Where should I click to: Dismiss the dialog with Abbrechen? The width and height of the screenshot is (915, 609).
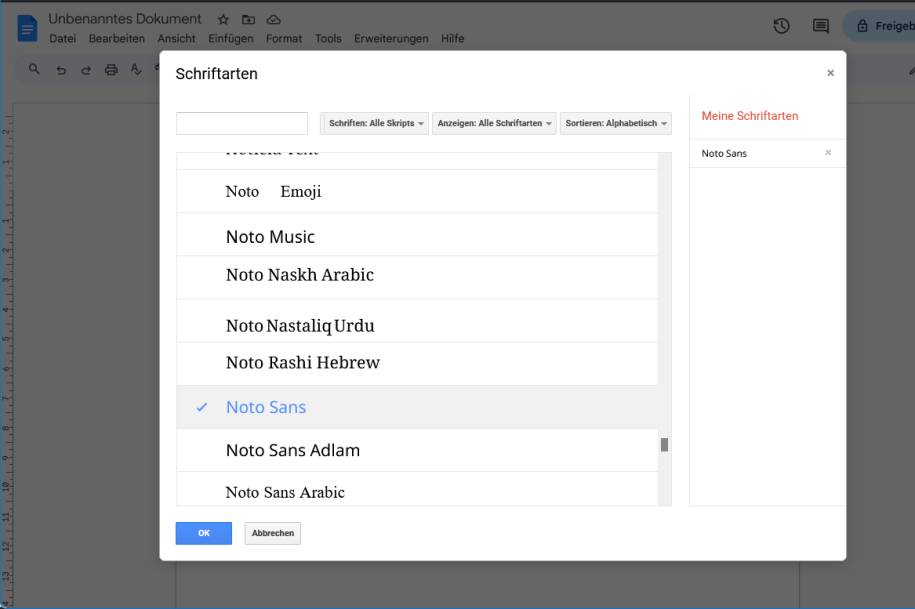pyautogui.click(x=272, y=532)
